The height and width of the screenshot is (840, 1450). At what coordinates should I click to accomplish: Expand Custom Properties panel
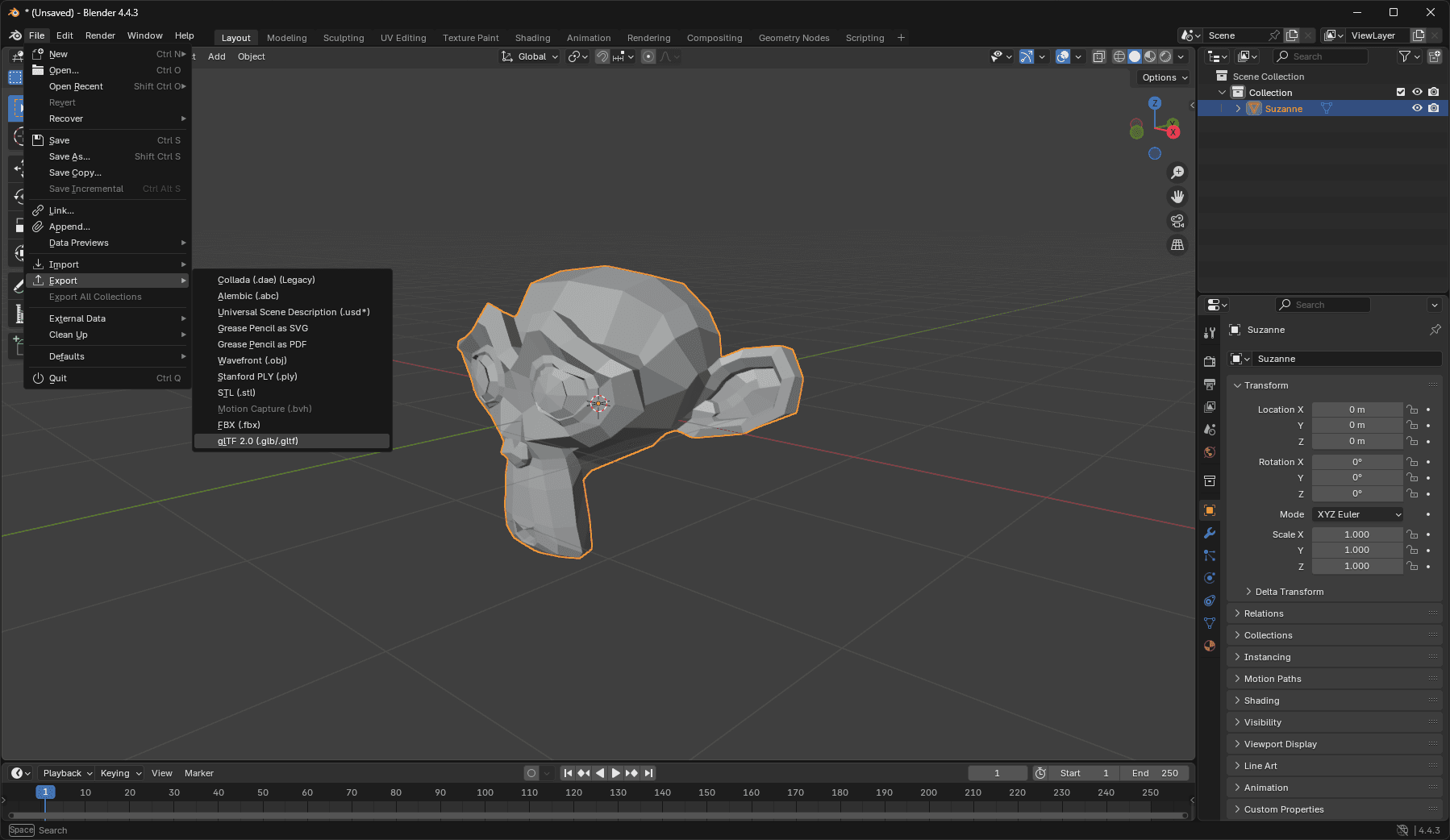click(1335, 809)
